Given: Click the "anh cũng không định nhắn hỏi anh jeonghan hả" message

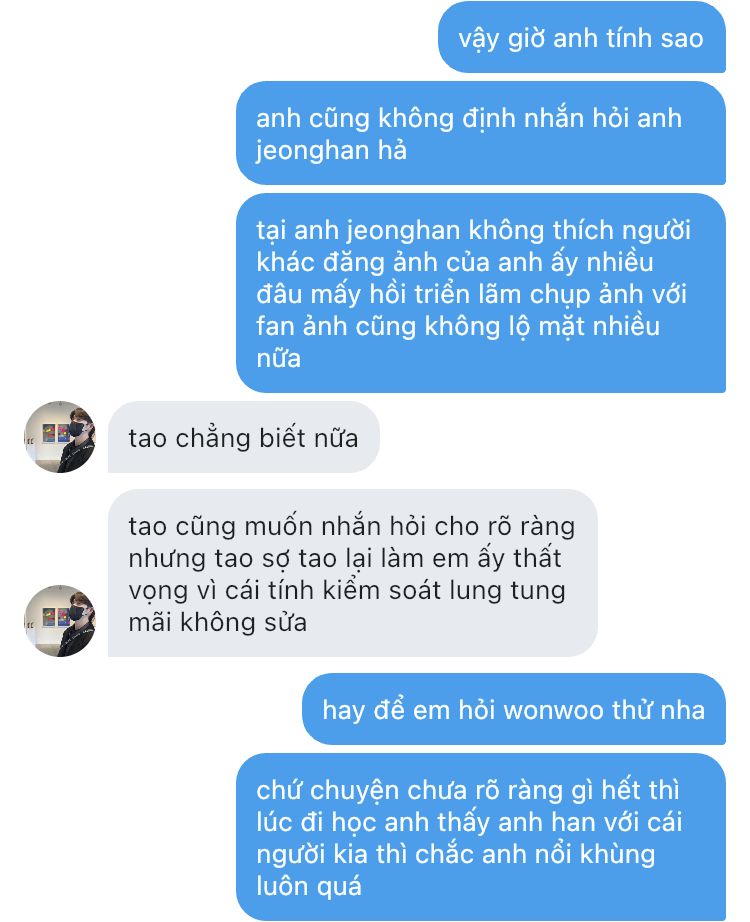Looking at the screenshot, I should pos(481,133).
